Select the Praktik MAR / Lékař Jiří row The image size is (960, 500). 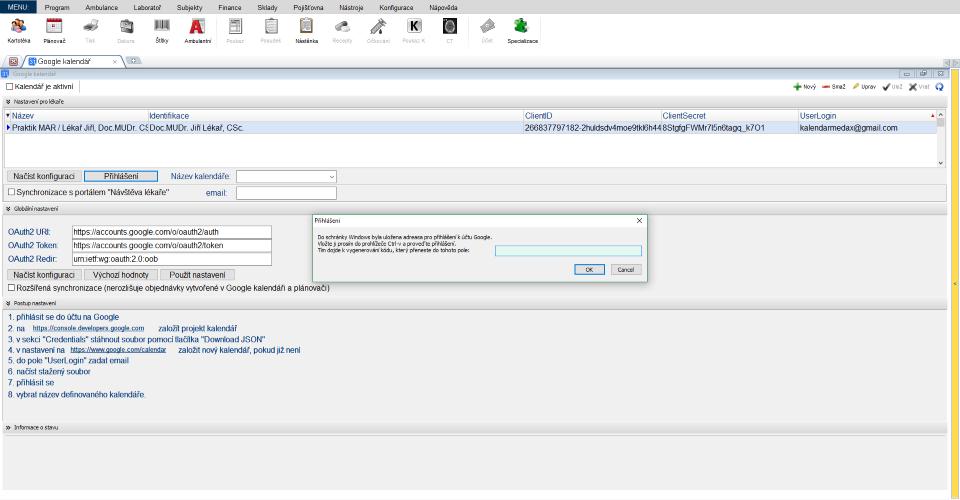[470, 128]
